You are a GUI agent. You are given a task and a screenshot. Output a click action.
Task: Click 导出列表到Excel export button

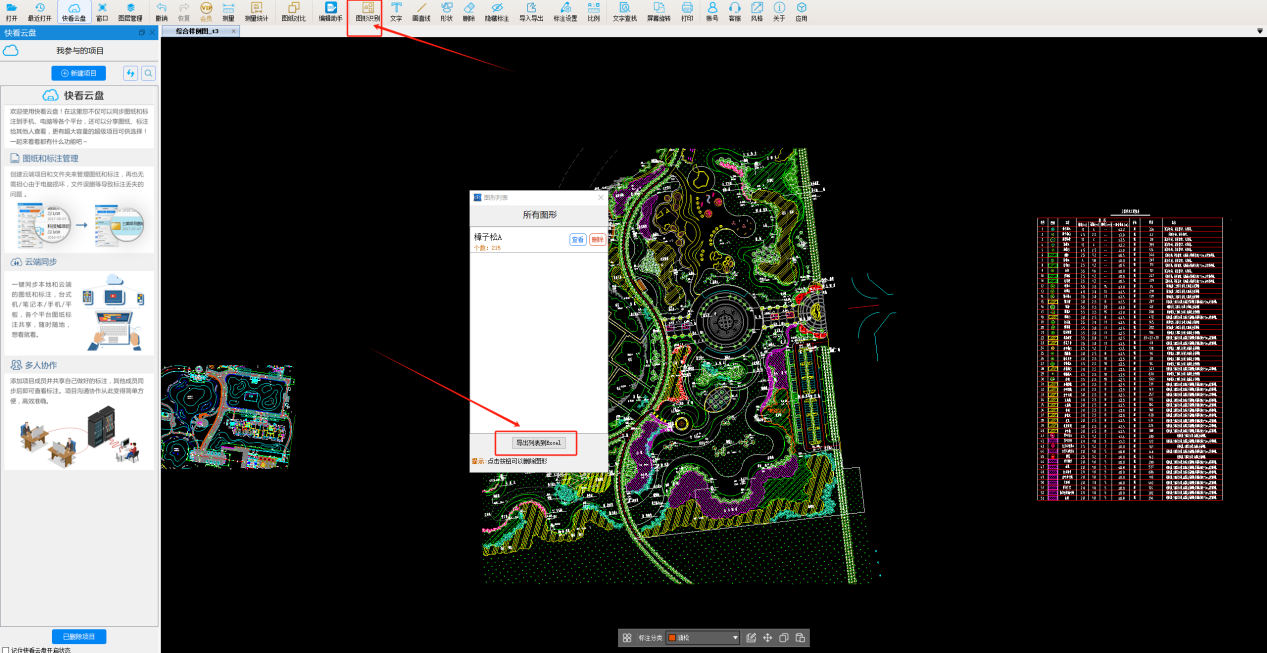[540, 442]
